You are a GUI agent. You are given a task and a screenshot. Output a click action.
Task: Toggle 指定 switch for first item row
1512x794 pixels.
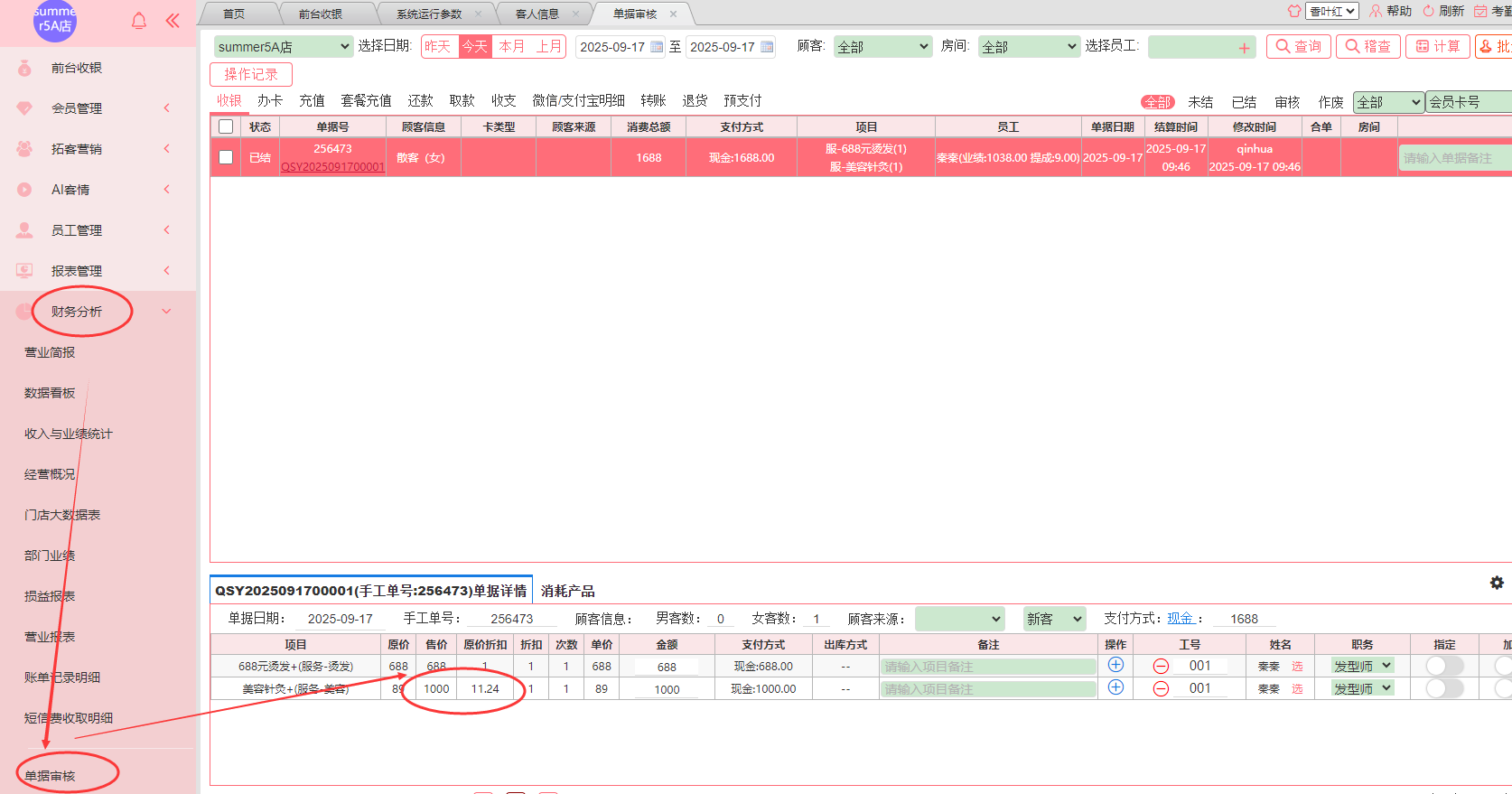pos(1443,666)
